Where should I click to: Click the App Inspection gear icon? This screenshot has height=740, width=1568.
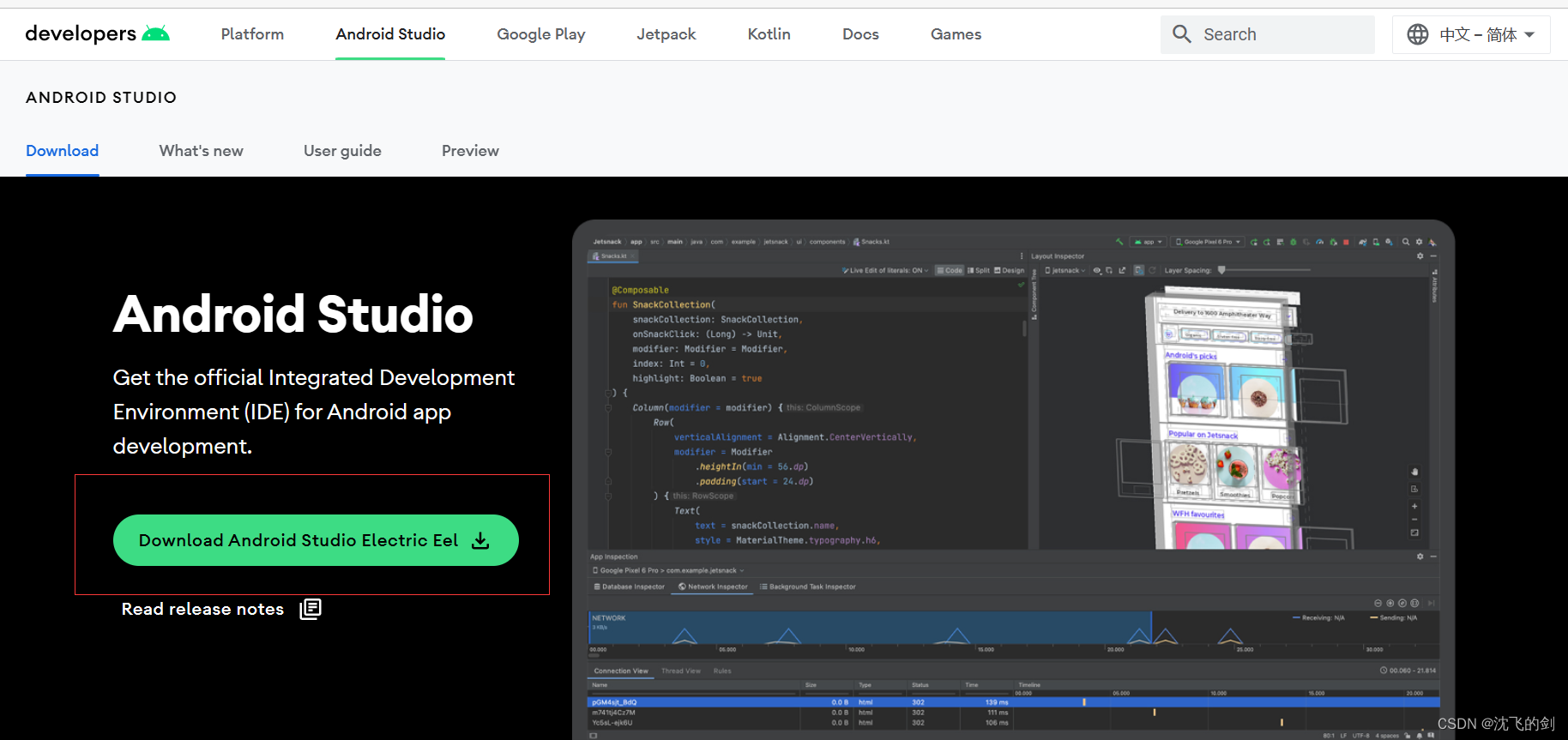click(x=1420, y=557)
